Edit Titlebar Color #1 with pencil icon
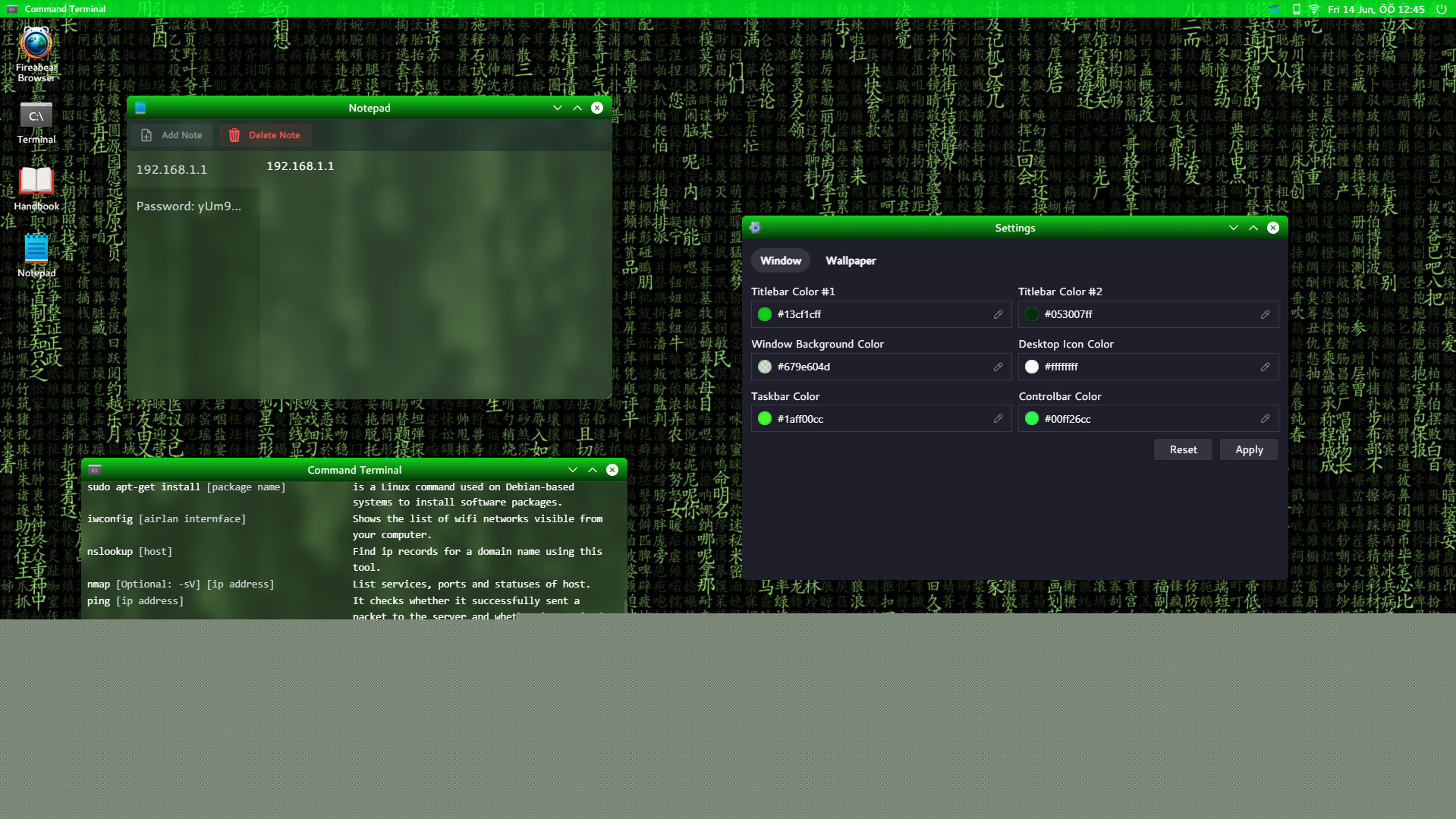This screenshot has height=819, width=1456. point(998,314)
